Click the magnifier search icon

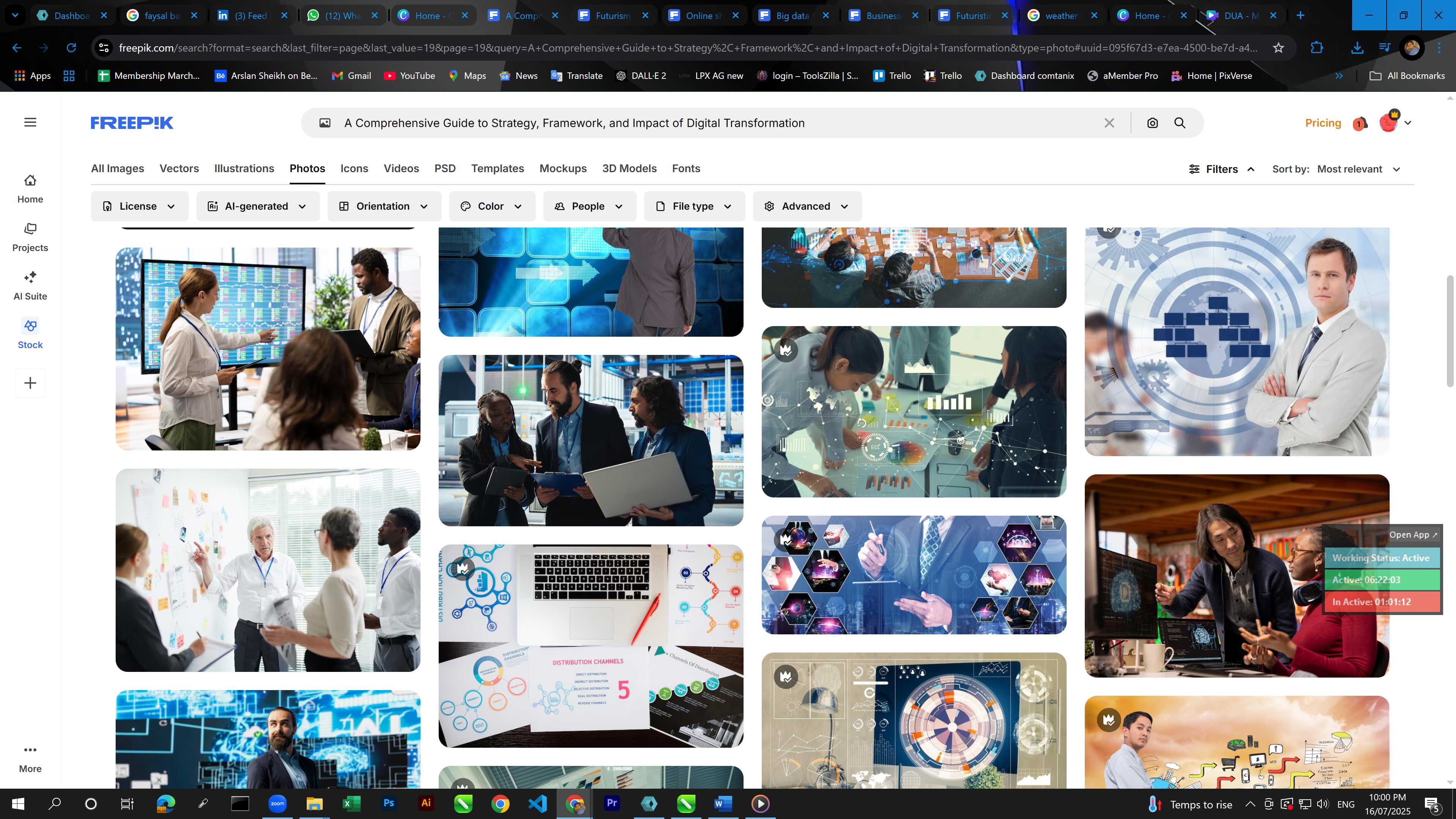(x=1180, y=122)
